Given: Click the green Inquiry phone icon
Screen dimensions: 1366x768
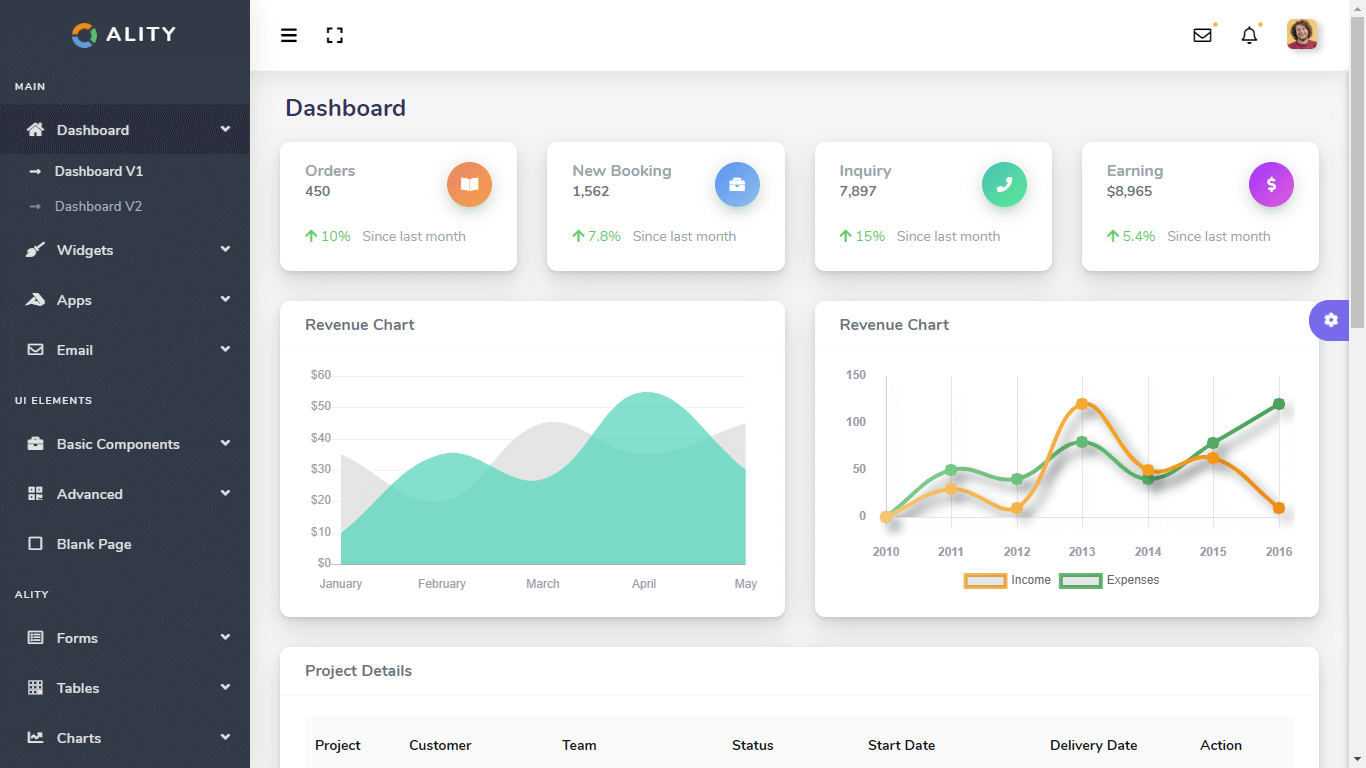Looking at the screenshot, I should coord(1004,184).
